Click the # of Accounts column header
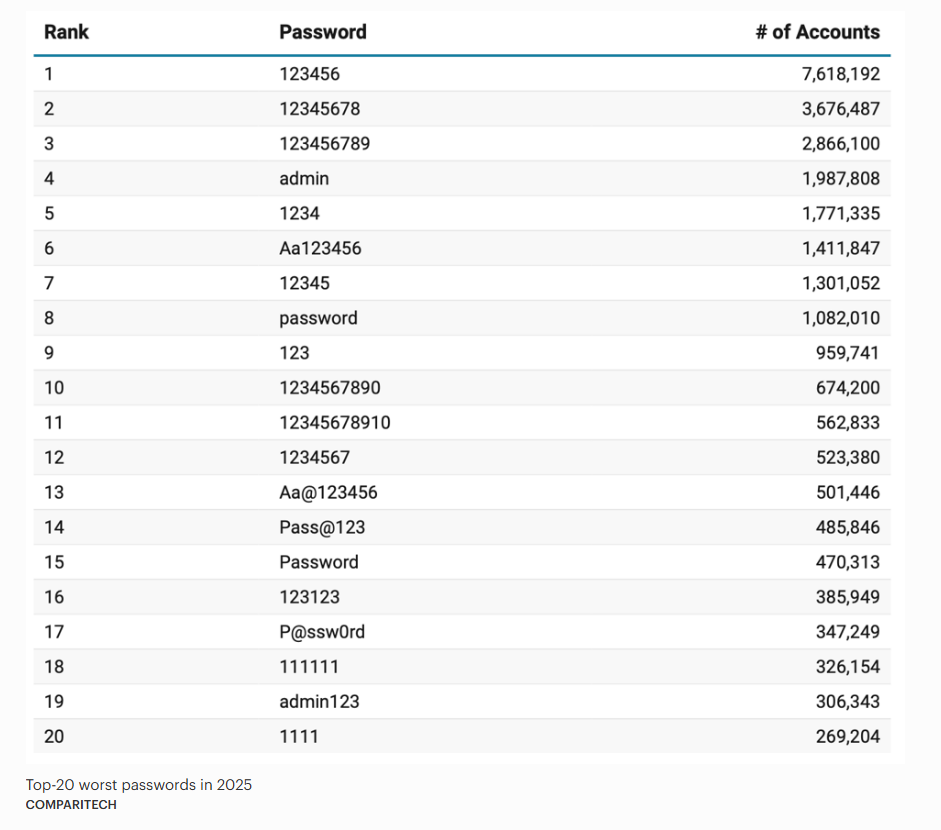This screenshot has width=941, height=830. 817,32
